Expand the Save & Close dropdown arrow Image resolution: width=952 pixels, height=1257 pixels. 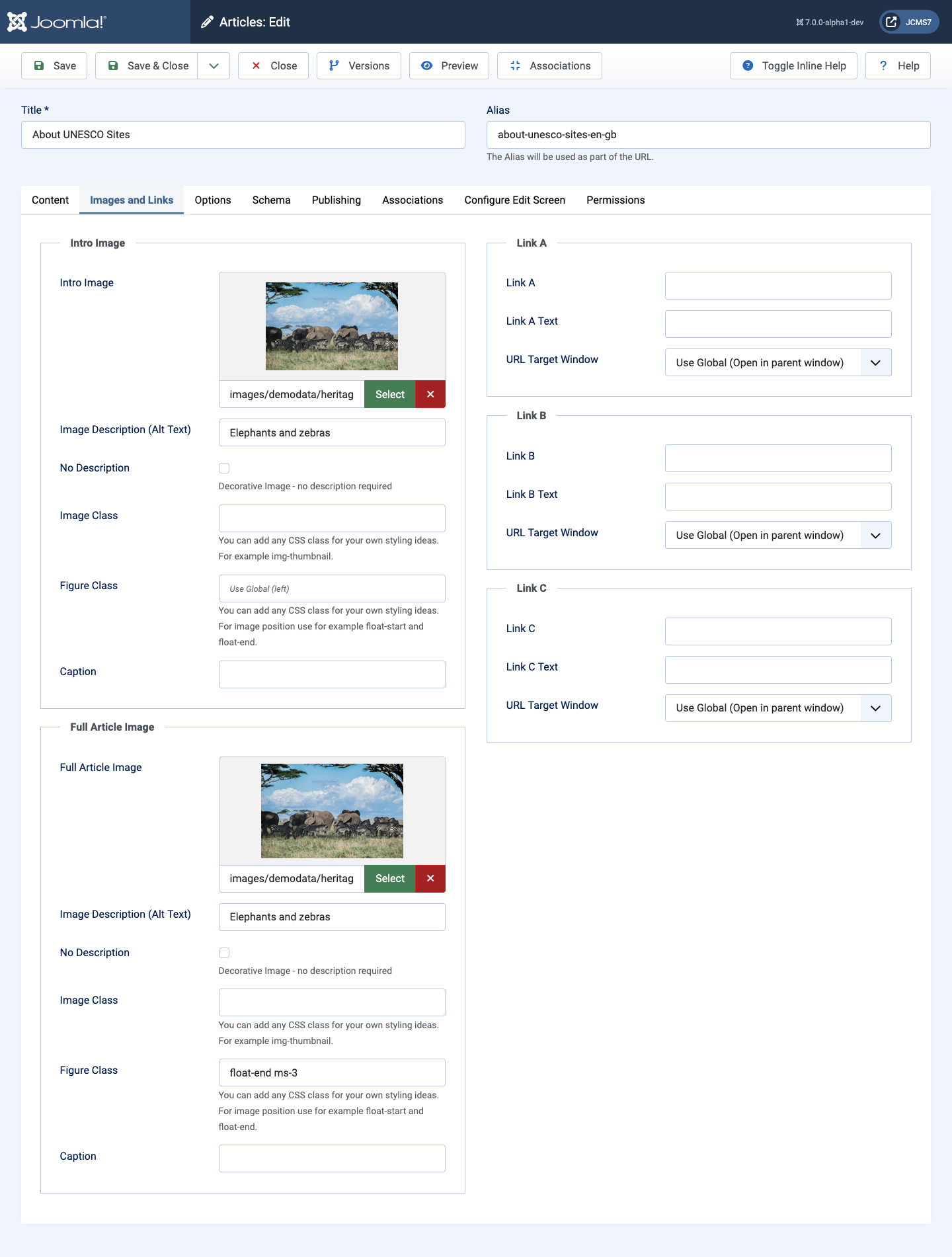214,65
